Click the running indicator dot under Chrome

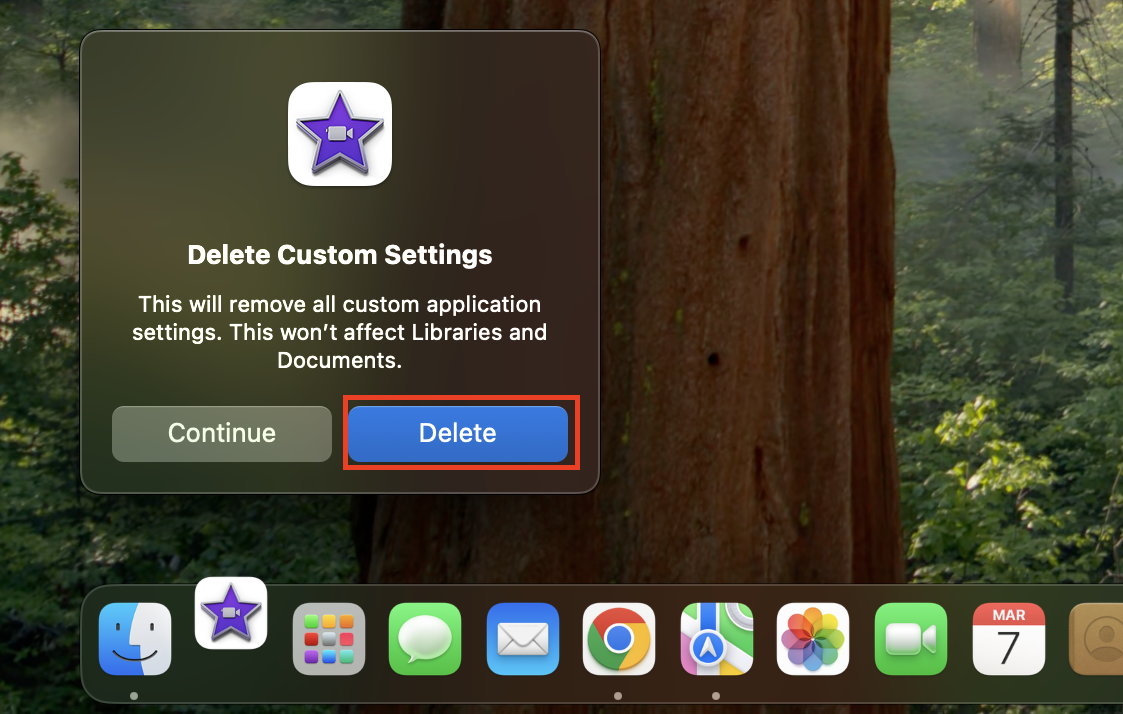point(618,695)
